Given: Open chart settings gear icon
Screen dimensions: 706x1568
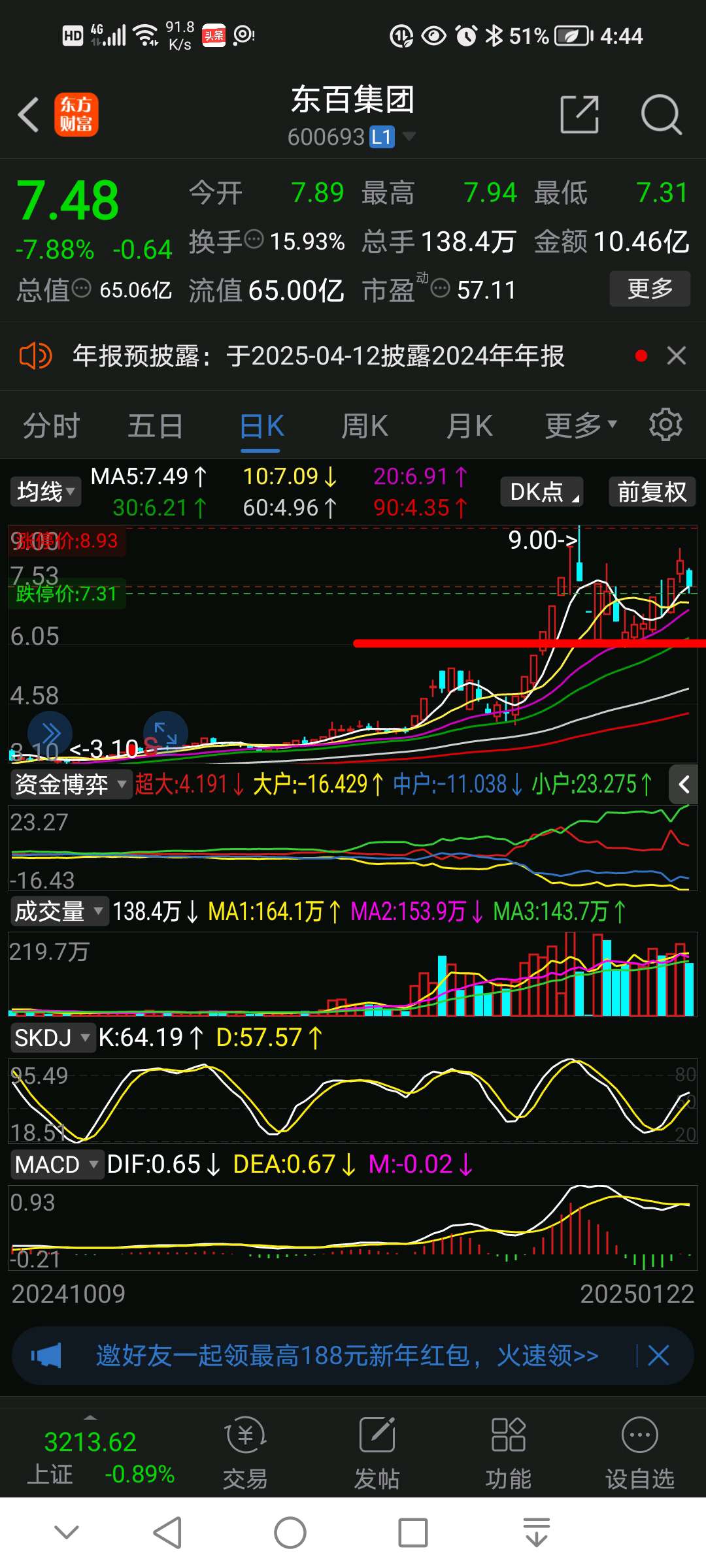Looking at the screenshot, I should click(x=665, y=425).
